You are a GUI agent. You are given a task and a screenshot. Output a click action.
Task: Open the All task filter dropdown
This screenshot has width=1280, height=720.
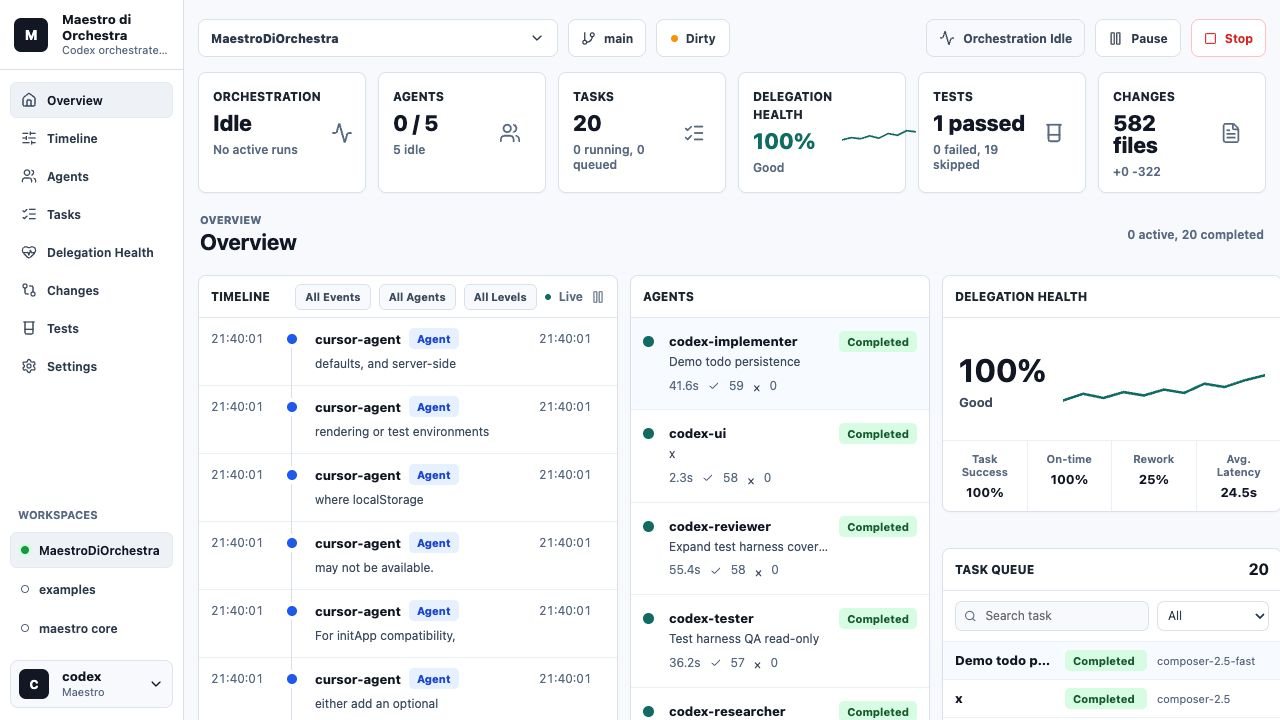click(x=1213, y=616)
